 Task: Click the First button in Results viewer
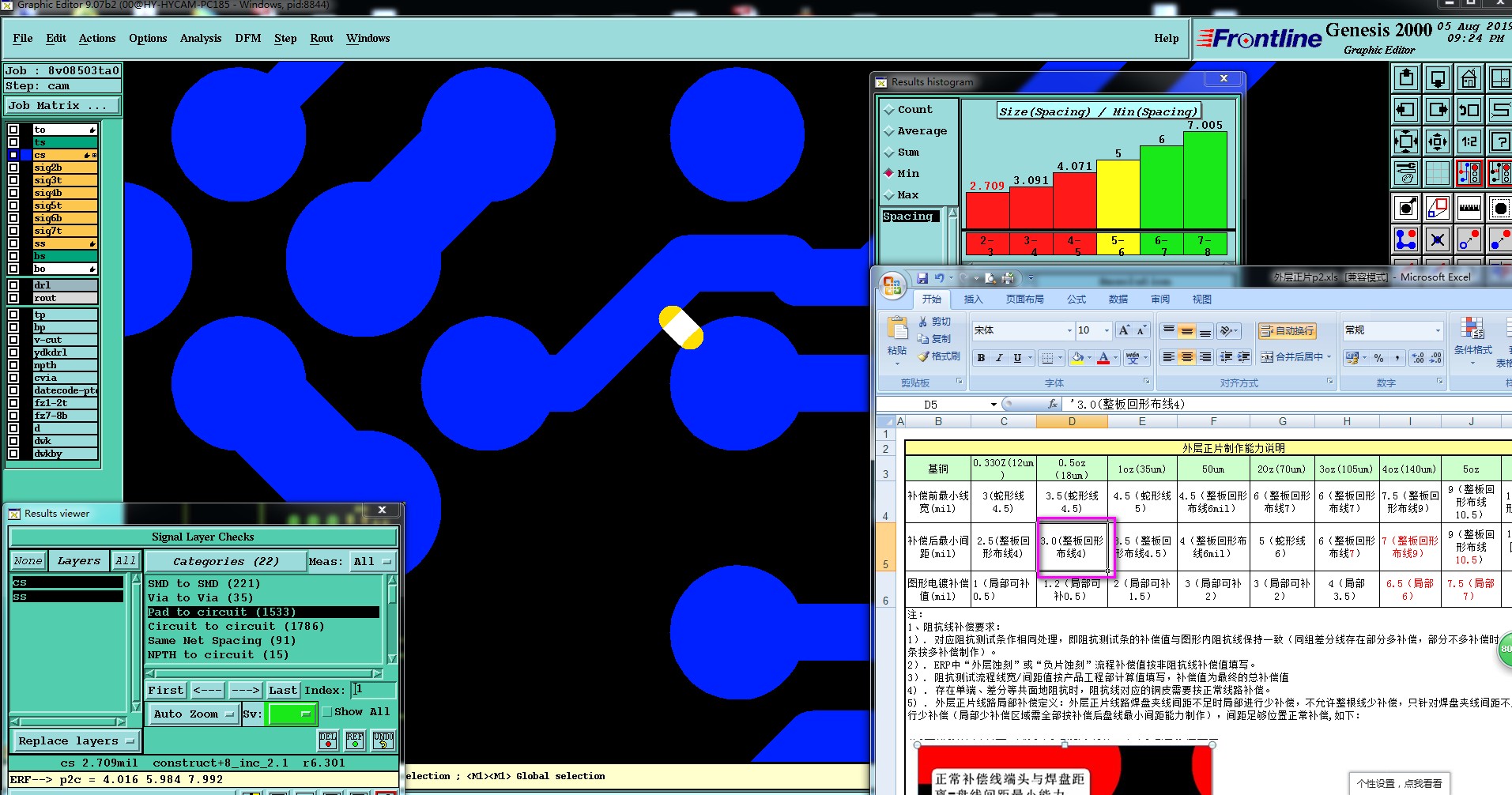(166, 690)
